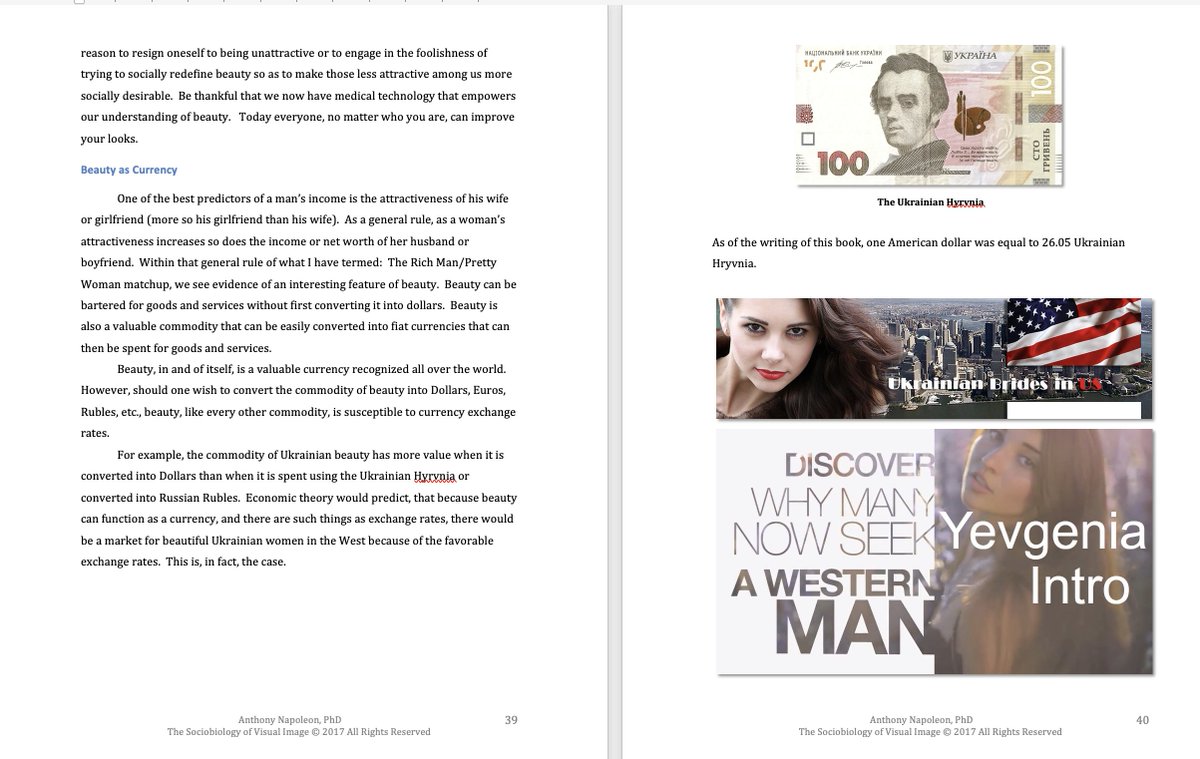Image resolution: width=1200 pixels, height=759 pixels.
Task: Click the single word "Hryvnia." below the exchange-rate line
Action: pos(734,264)
